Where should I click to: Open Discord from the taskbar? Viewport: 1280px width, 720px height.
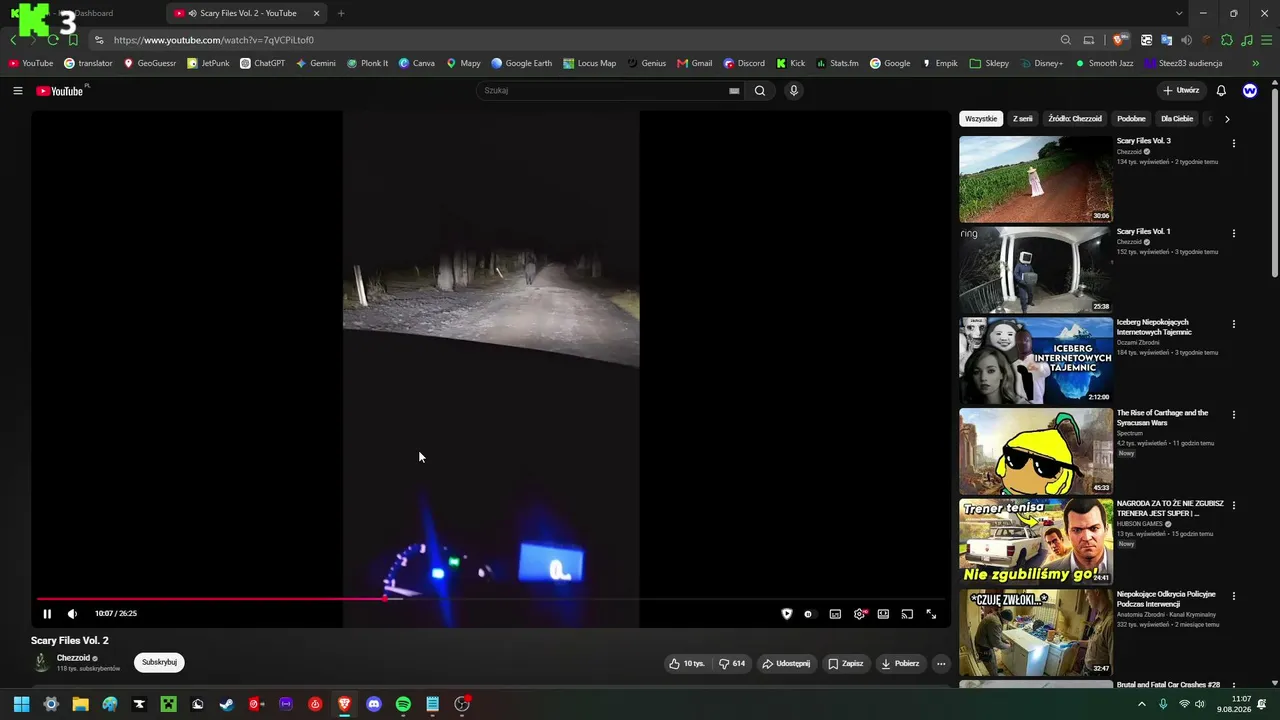(x=374, y=704)
